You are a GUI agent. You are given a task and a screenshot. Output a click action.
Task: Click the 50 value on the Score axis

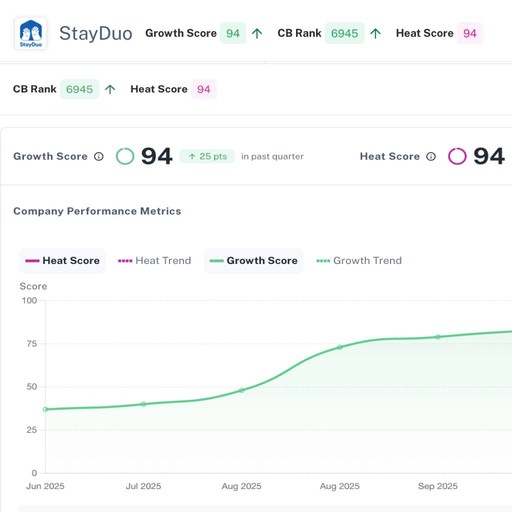tap(32, 387)
